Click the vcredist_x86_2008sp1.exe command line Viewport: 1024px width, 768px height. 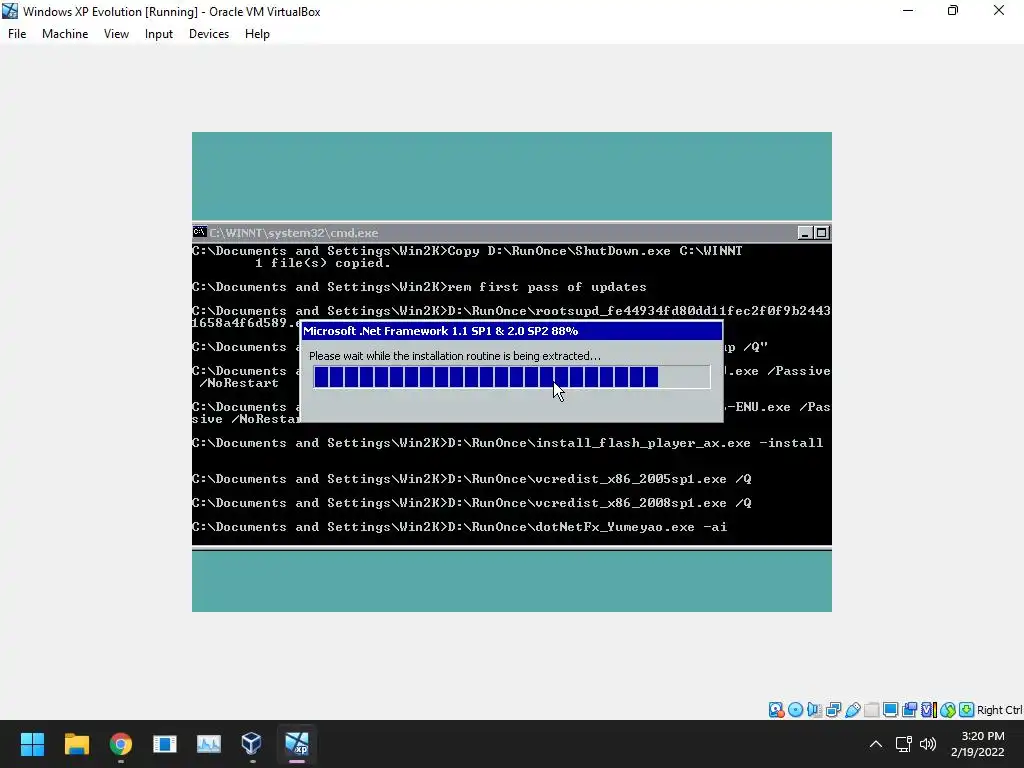click(x=472, y=503)
